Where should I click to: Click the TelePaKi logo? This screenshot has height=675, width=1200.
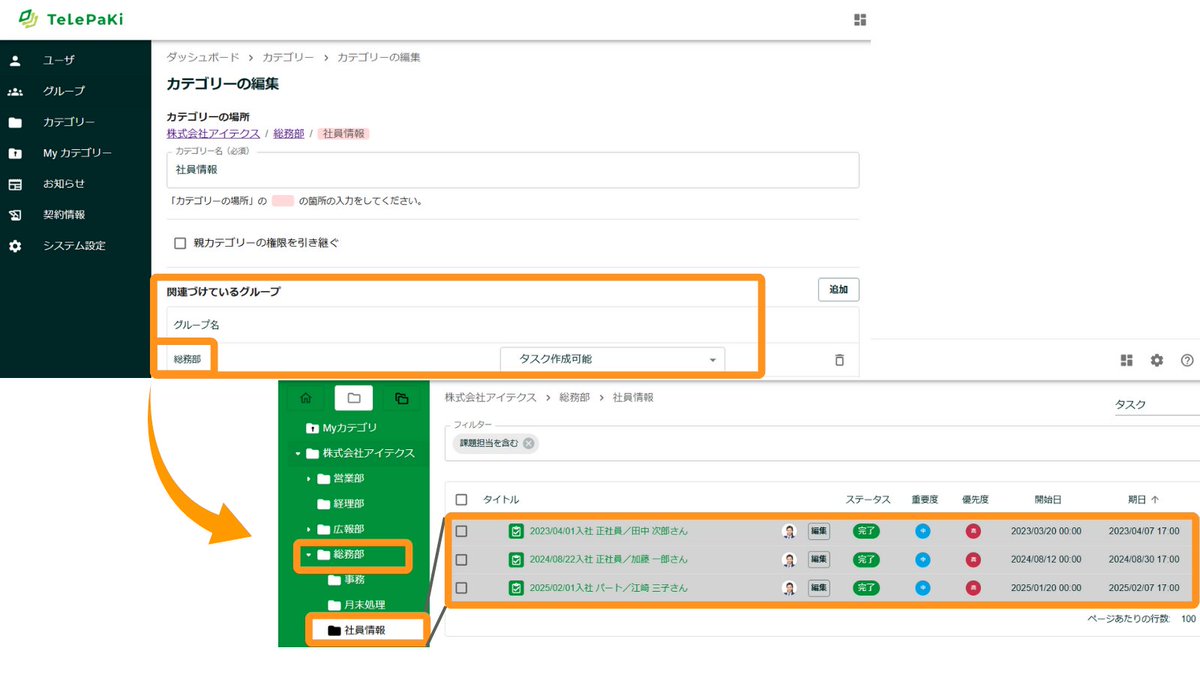click(70, 19)
